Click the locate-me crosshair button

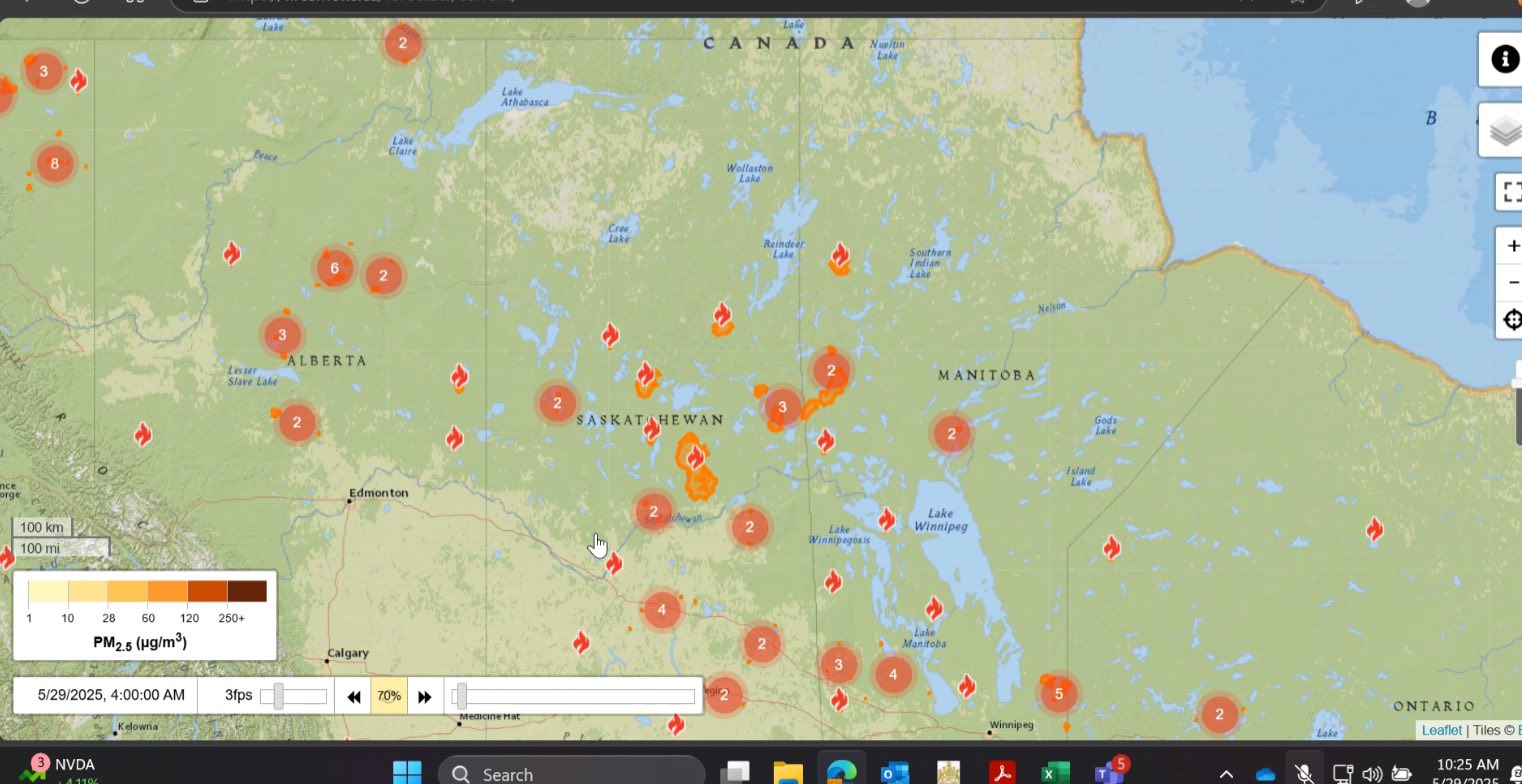1511,320
